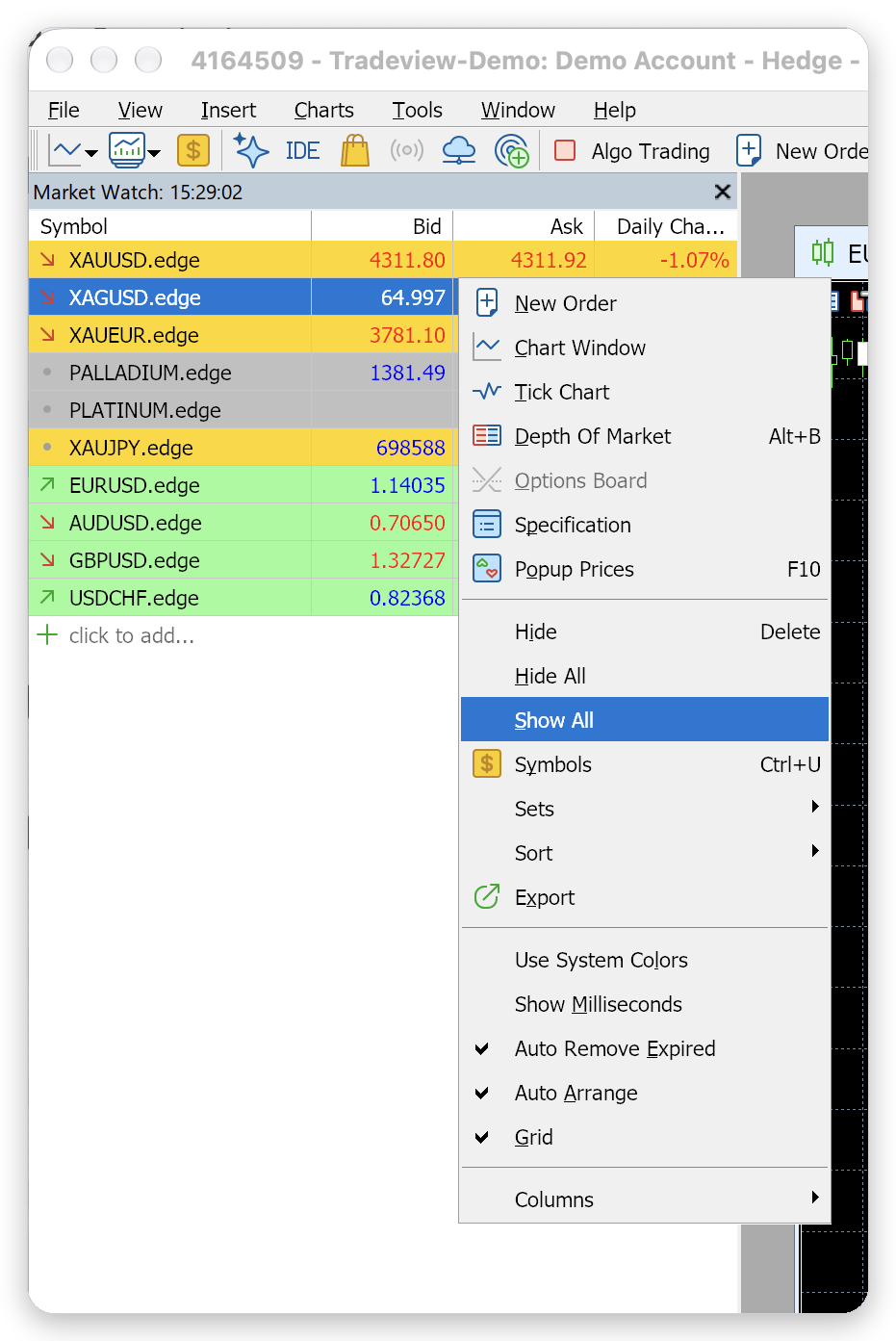896x1341 pixels.
Task: Choose Hide All in context menu
Action: pos(645,676)
